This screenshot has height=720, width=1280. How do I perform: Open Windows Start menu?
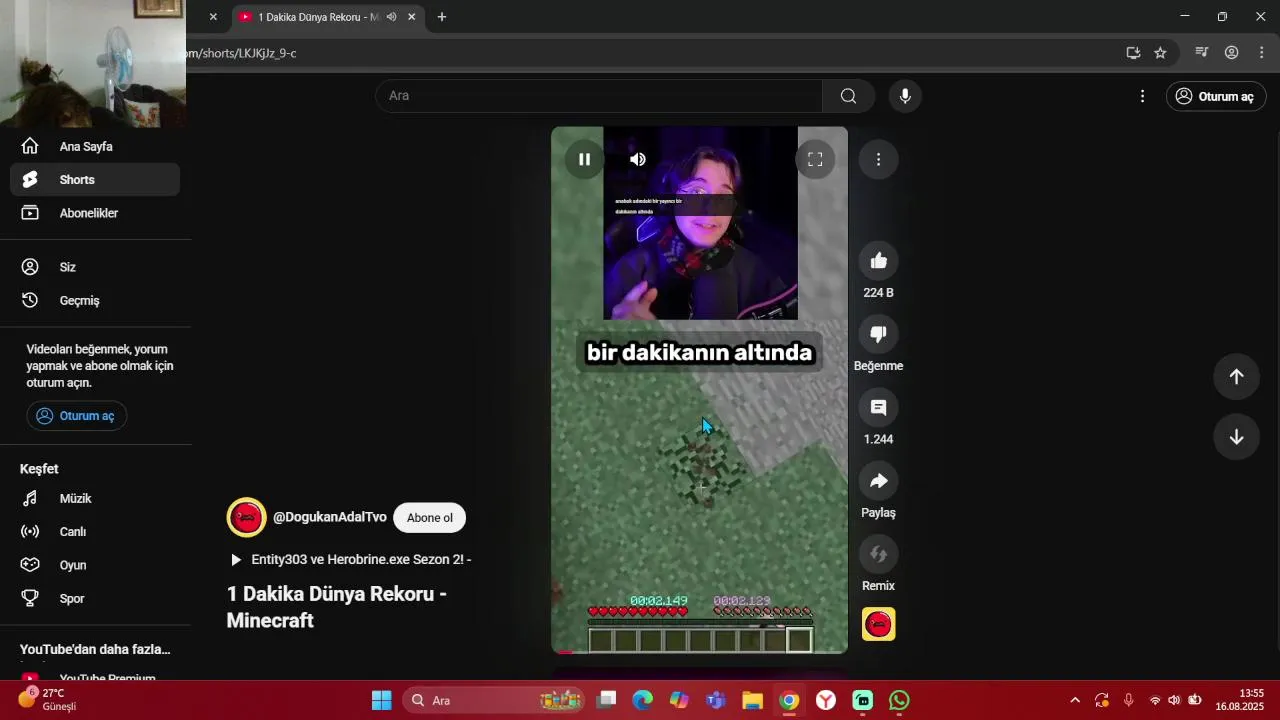pos(382,700)
